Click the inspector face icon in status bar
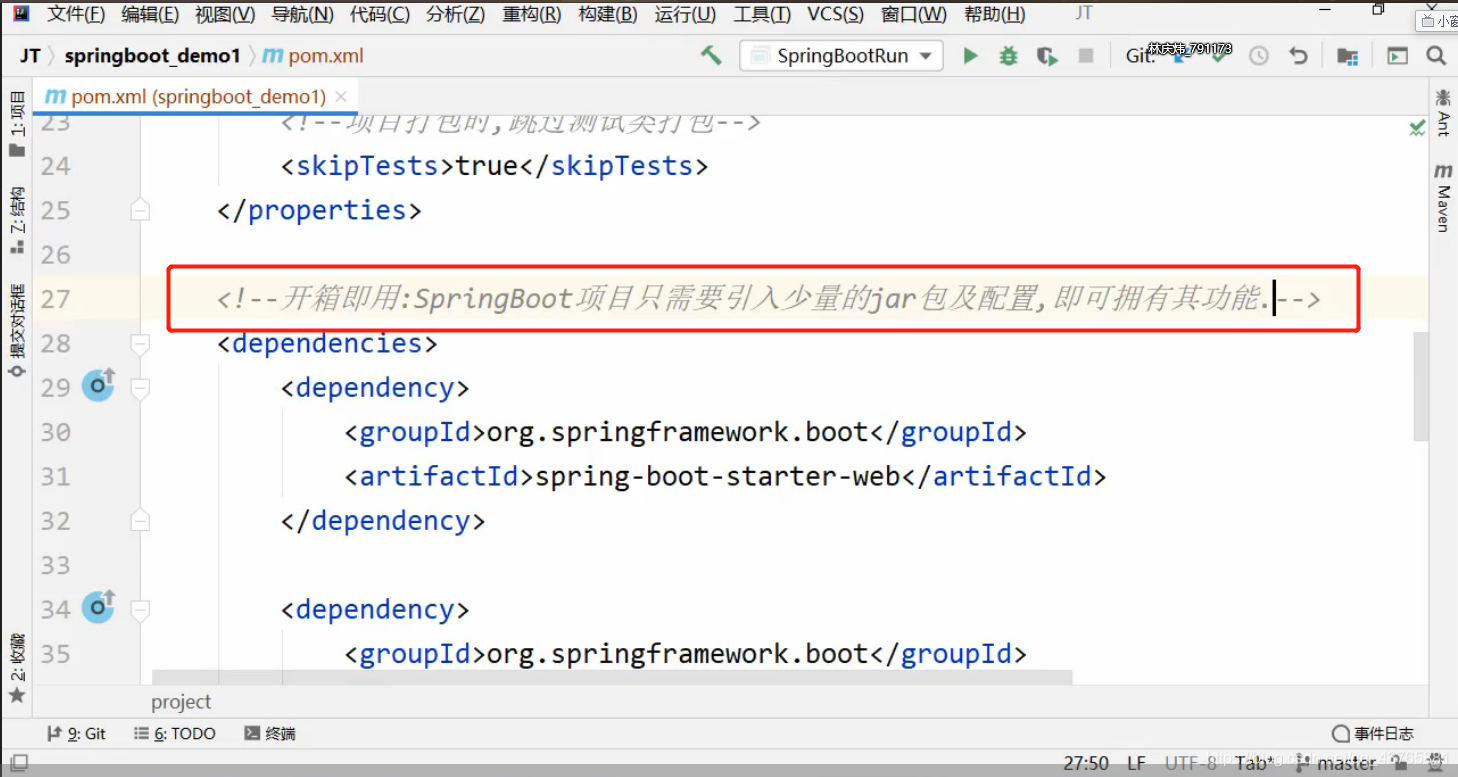Screen dimensions: 1458x777 [1435, 763]
